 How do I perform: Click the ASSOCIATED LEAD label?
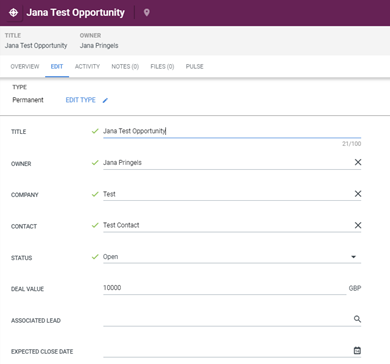[x=36, y=321]
